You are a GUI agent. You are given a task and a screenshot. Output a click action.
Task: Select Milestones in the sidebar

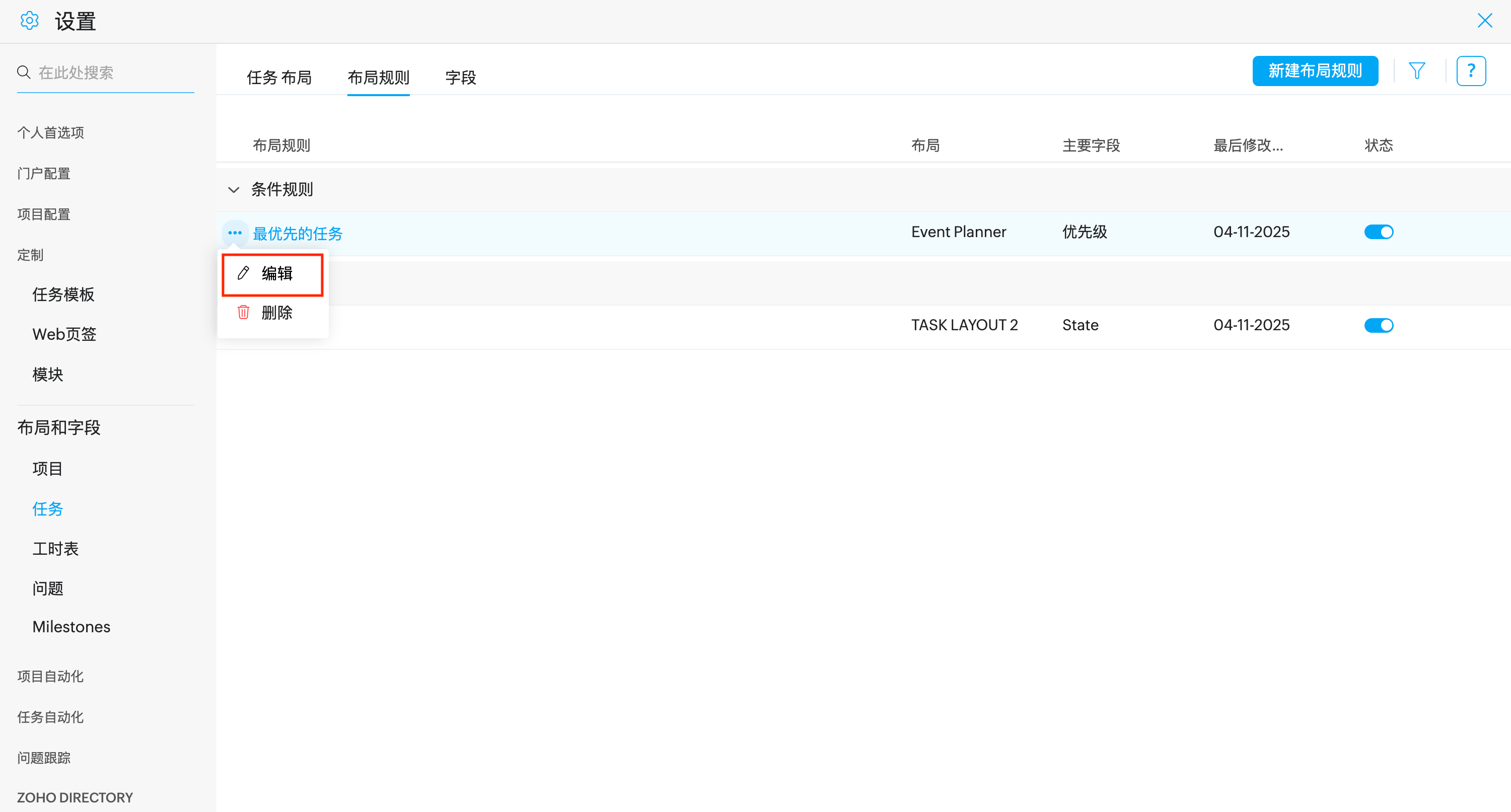[x=71, y=627]
